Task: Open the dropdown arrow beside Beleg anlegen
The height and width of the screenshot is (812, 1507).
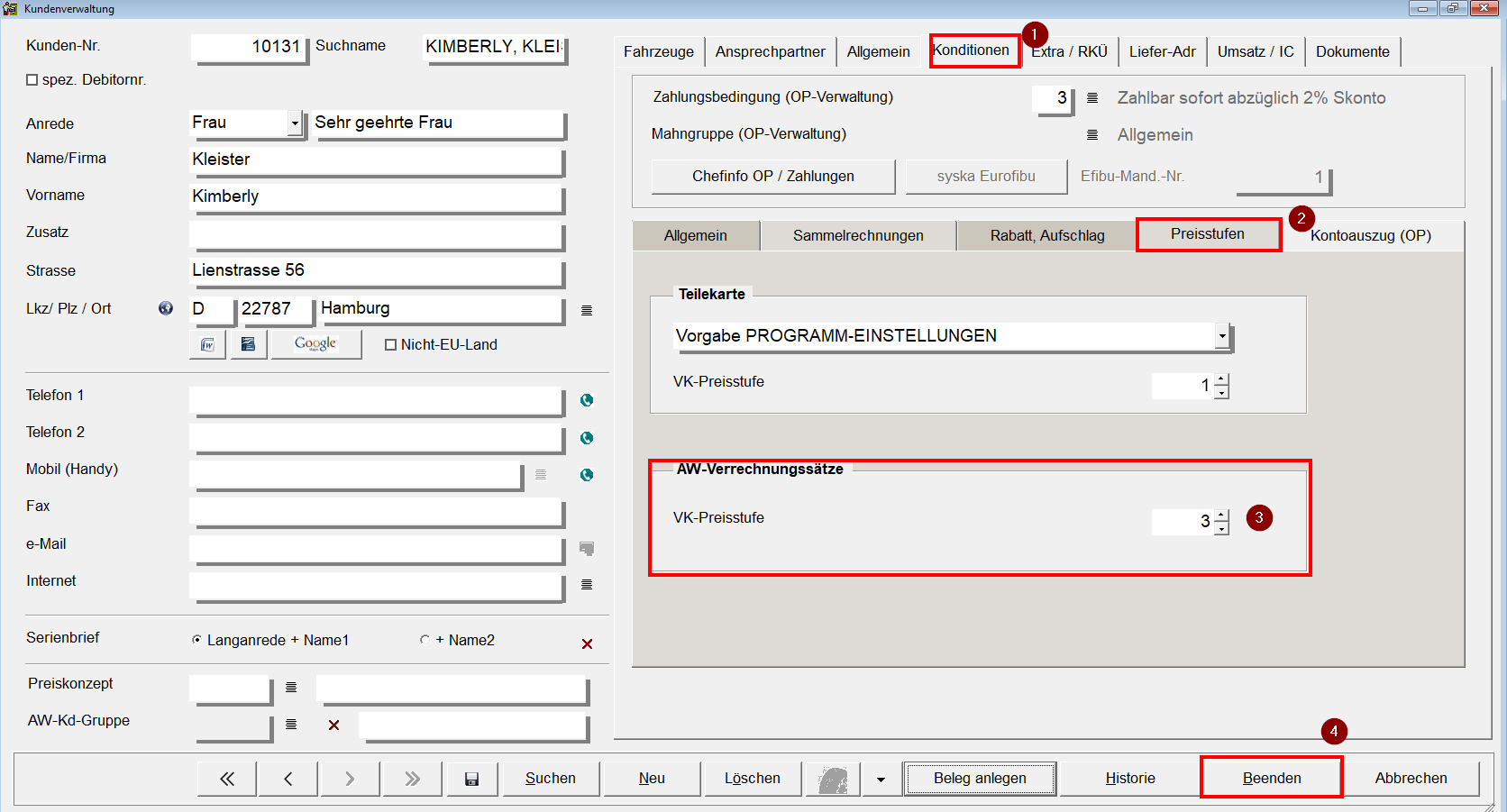Action: point(881,779)
